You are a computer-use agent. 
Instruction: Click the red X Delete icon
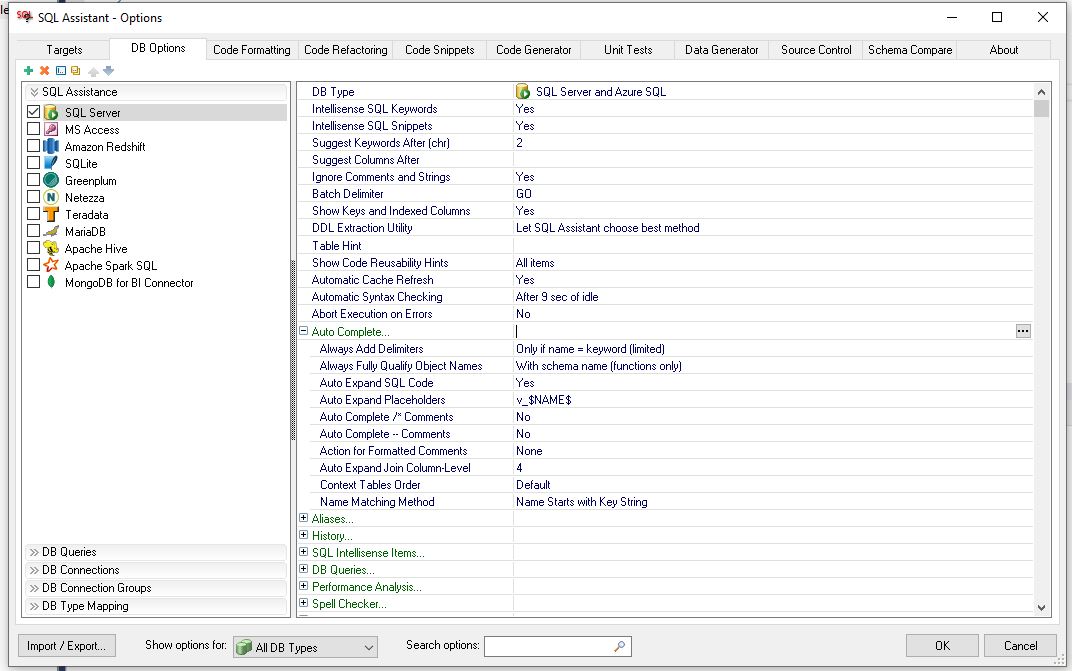tap(44, 70)
